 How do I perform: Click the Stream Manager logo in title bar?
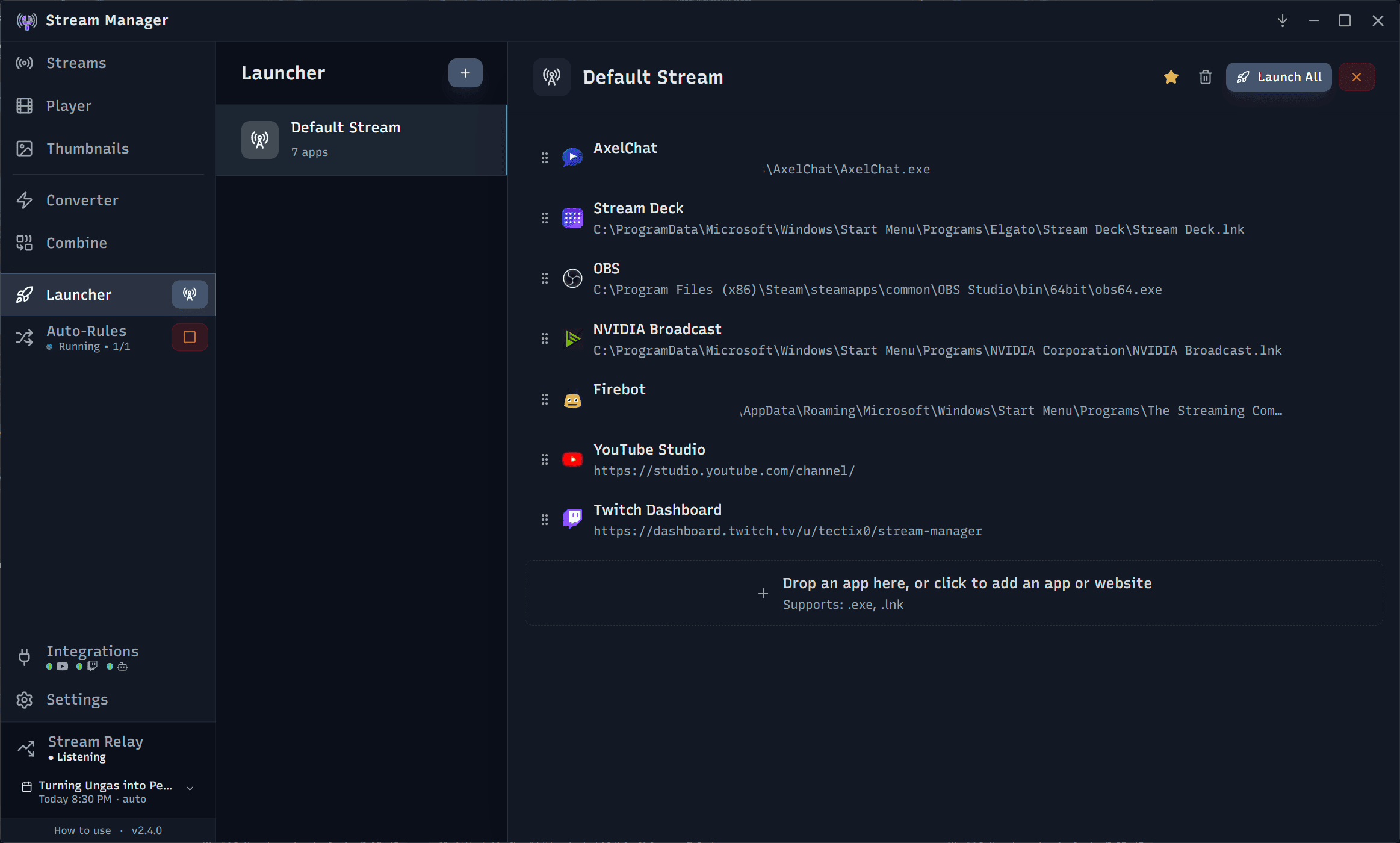(x=26, y=21)
